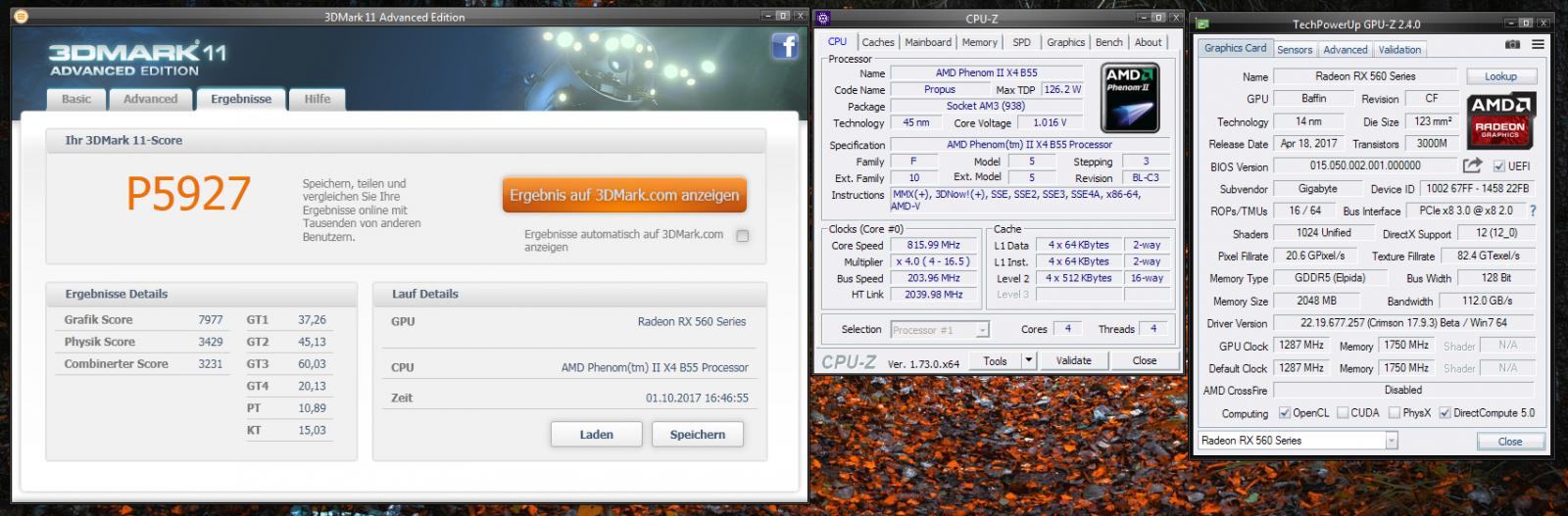Viewport: 1568px width, 516px height.
Task: Toggle the DirectCompute 5.0 checkbox
Action: (x=1445, y=413)
